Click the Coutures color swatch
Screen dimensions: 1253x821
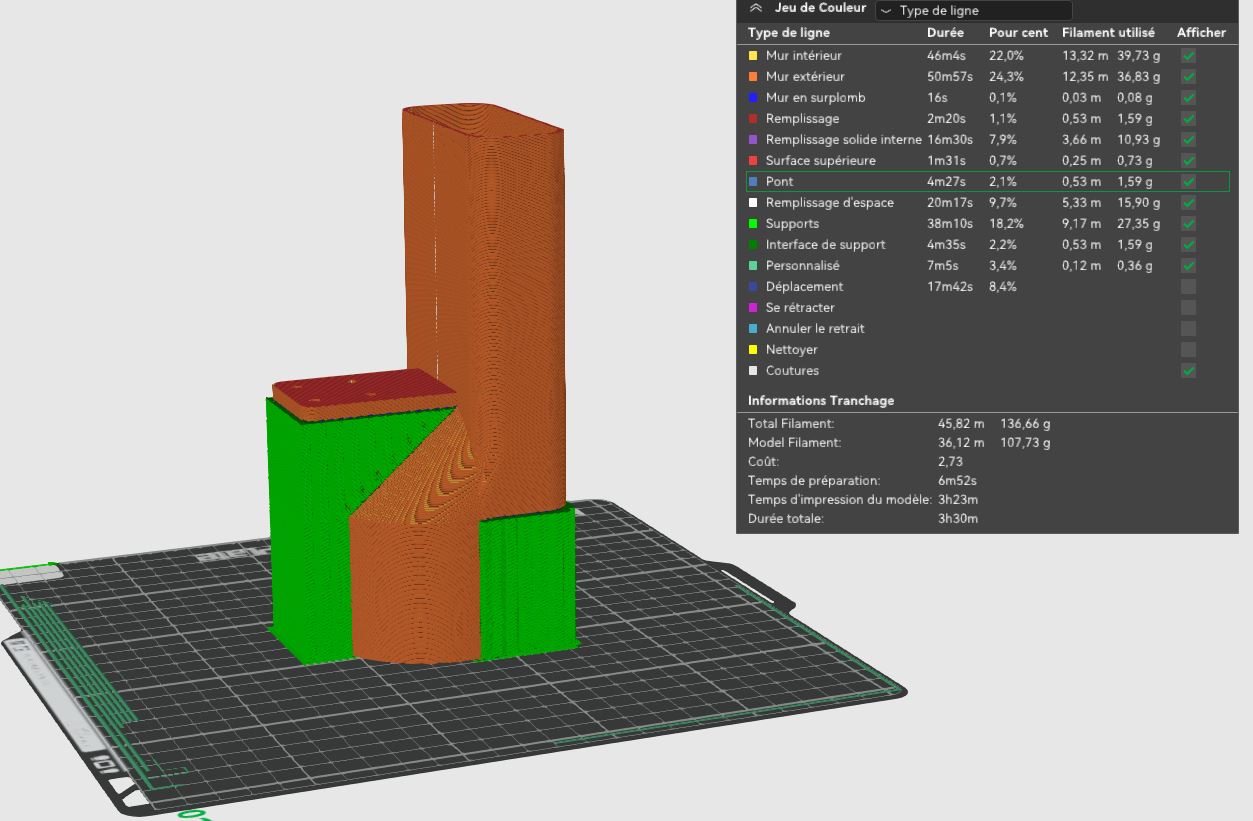pyautogui.click(x=753, y=371)
